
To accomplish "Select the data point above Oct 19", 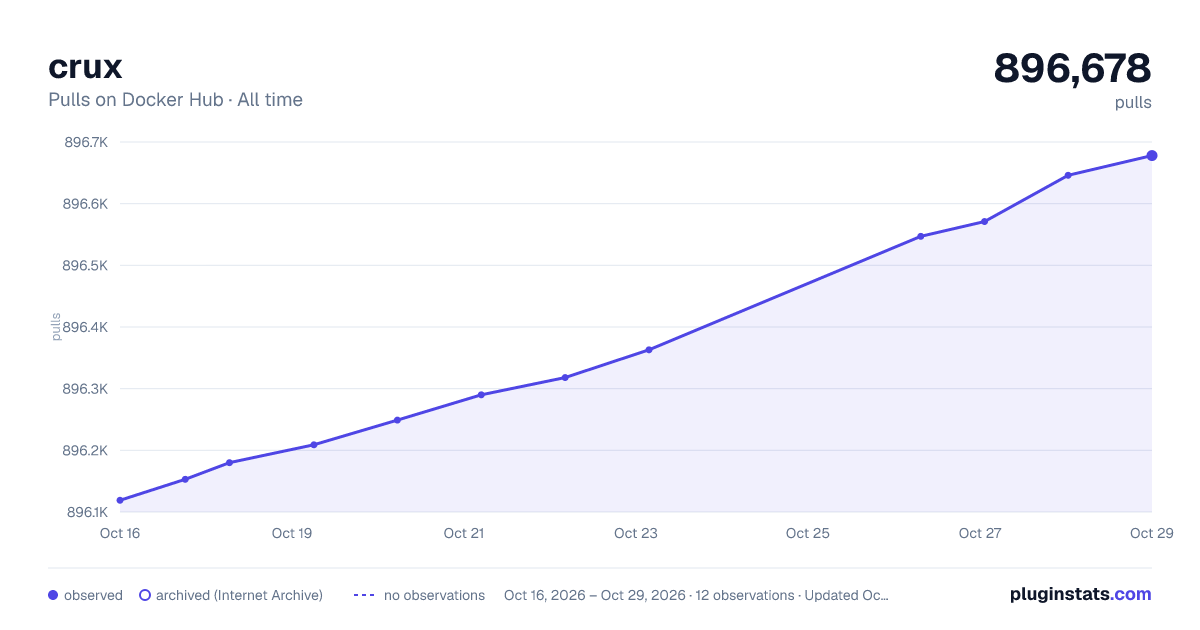I will [314, 445].
